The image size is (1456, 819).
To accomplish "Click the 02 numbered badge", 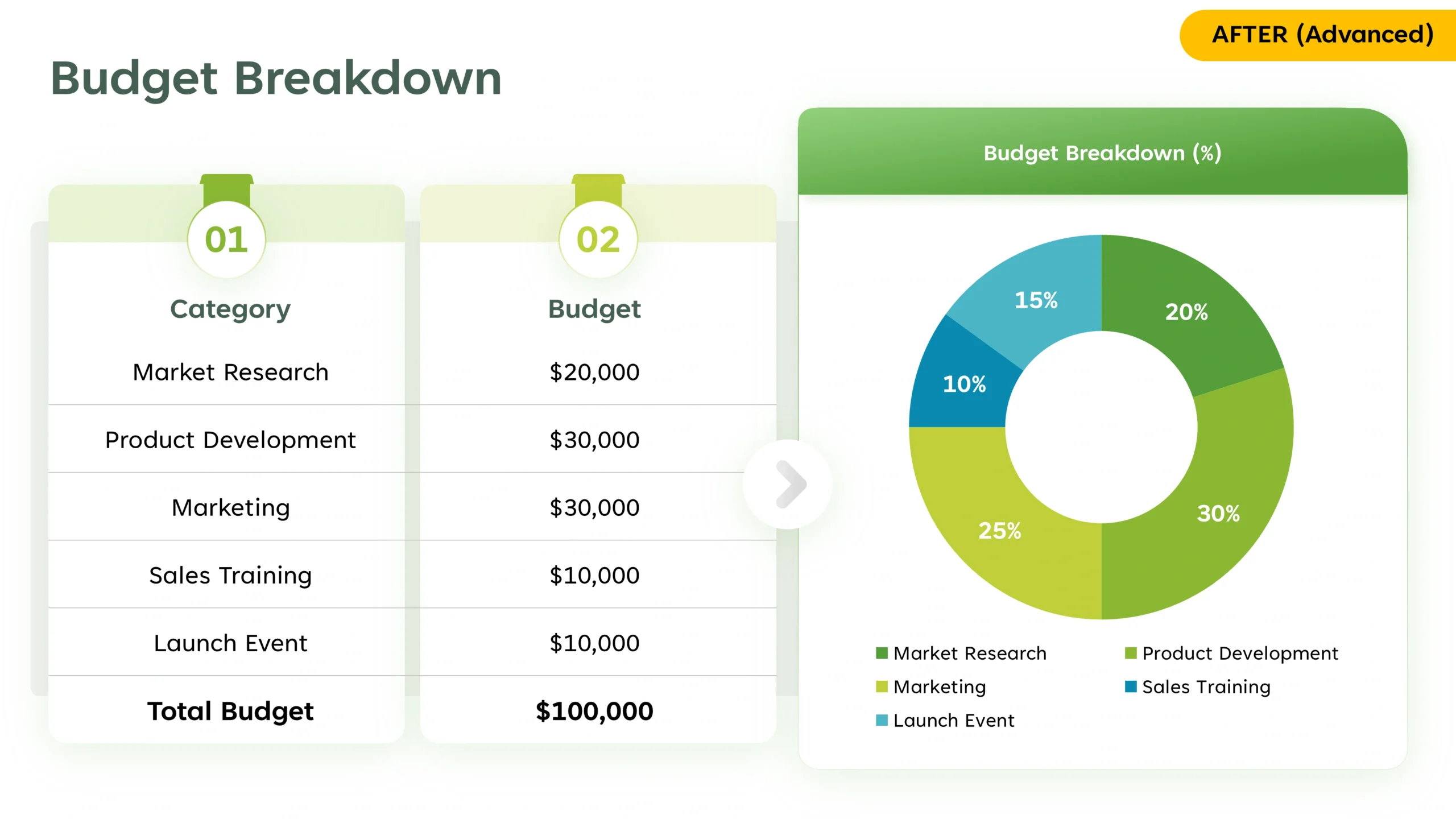I will pyautogui.click(x=598, y=239).
